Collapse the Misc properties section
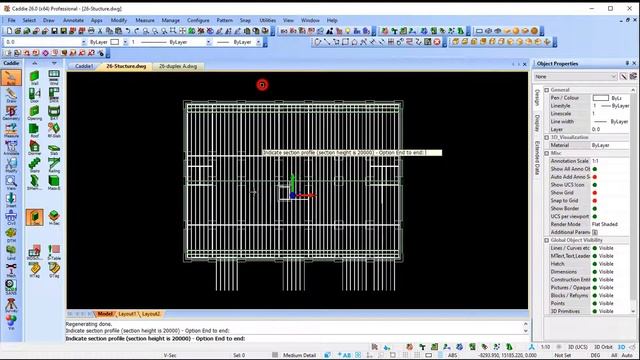This screenshot has width=640, height=360. click(x=547, y=153)
